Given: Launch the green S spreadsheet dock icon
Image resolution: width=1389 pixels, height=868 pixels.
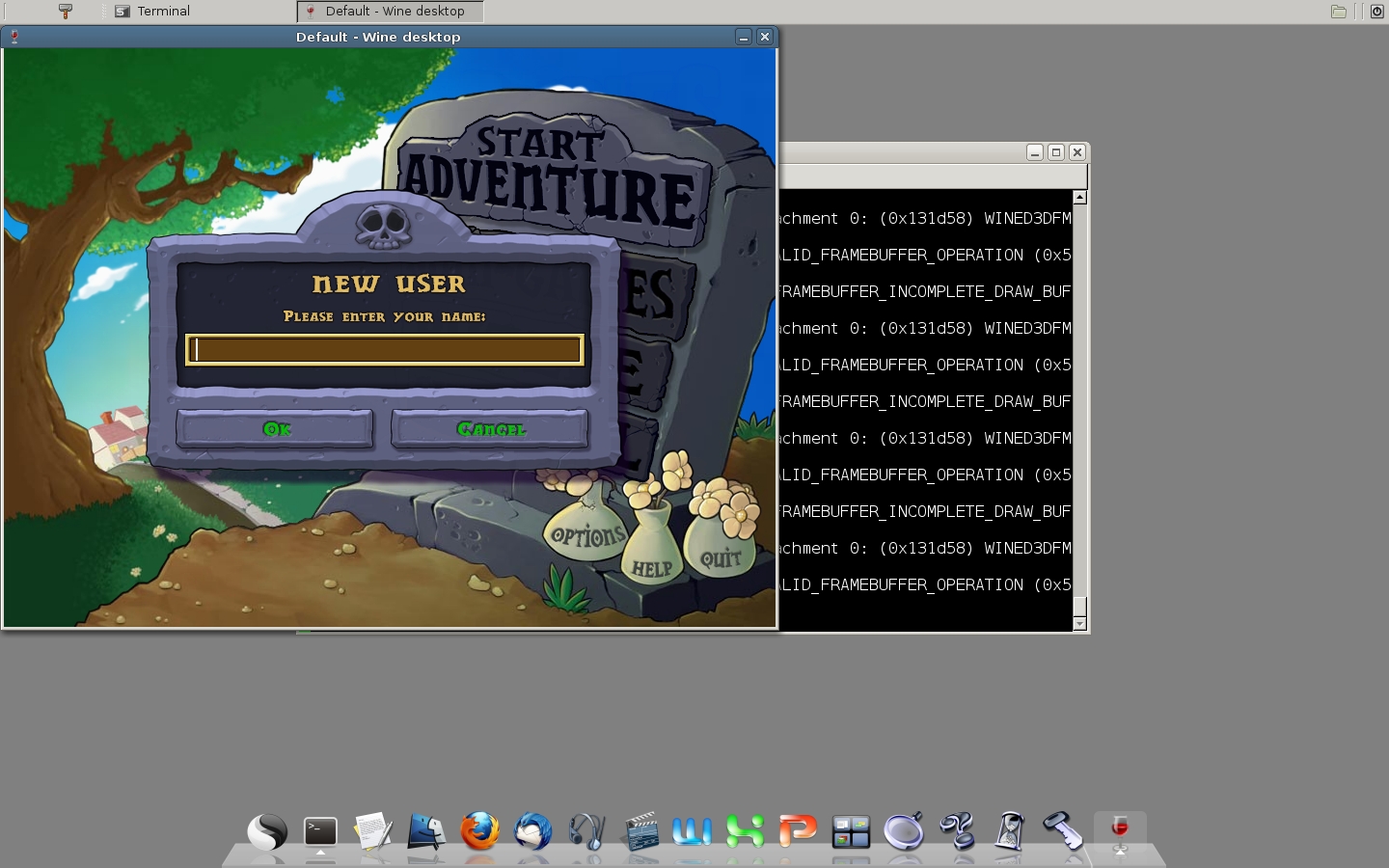Looking at the screenshot, I should coord(745,831).
